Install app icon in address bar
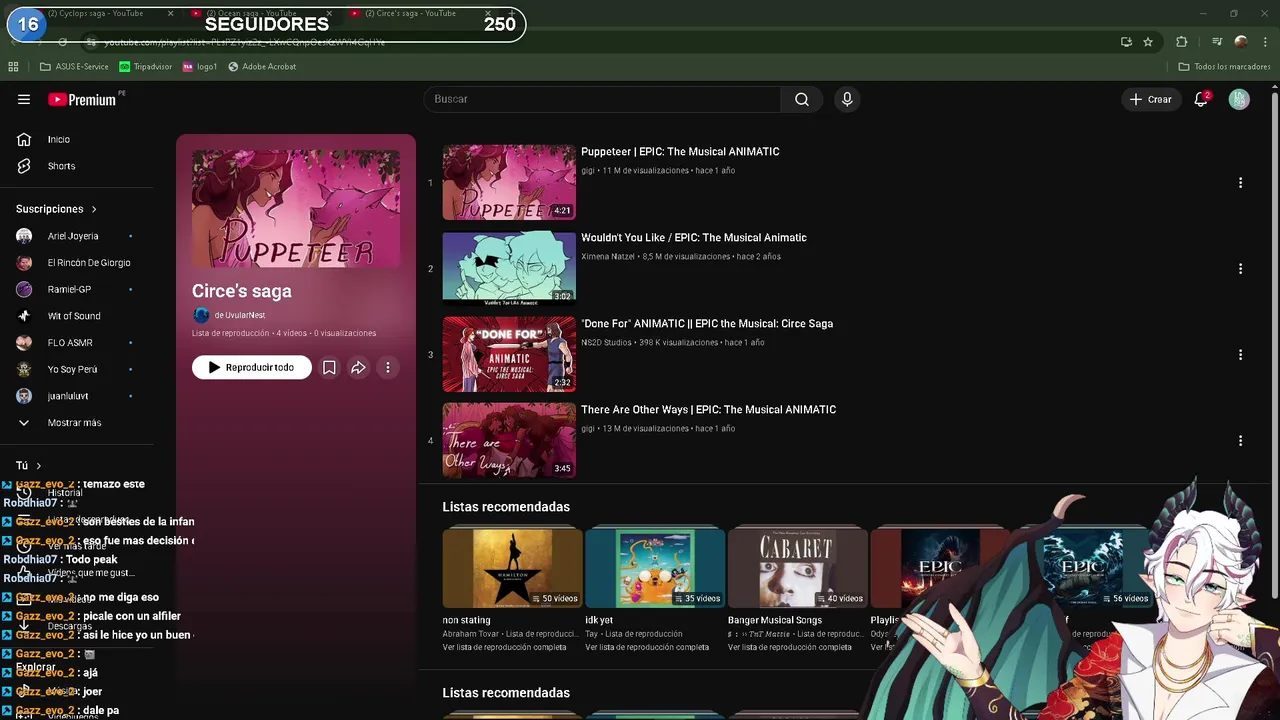Screen dimensions: 1280x720 point(1126,41)
